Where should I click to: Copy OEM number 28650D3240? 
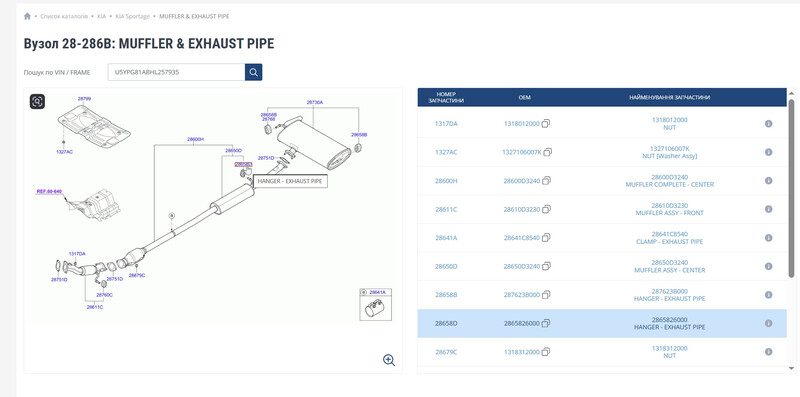[546, 266]
